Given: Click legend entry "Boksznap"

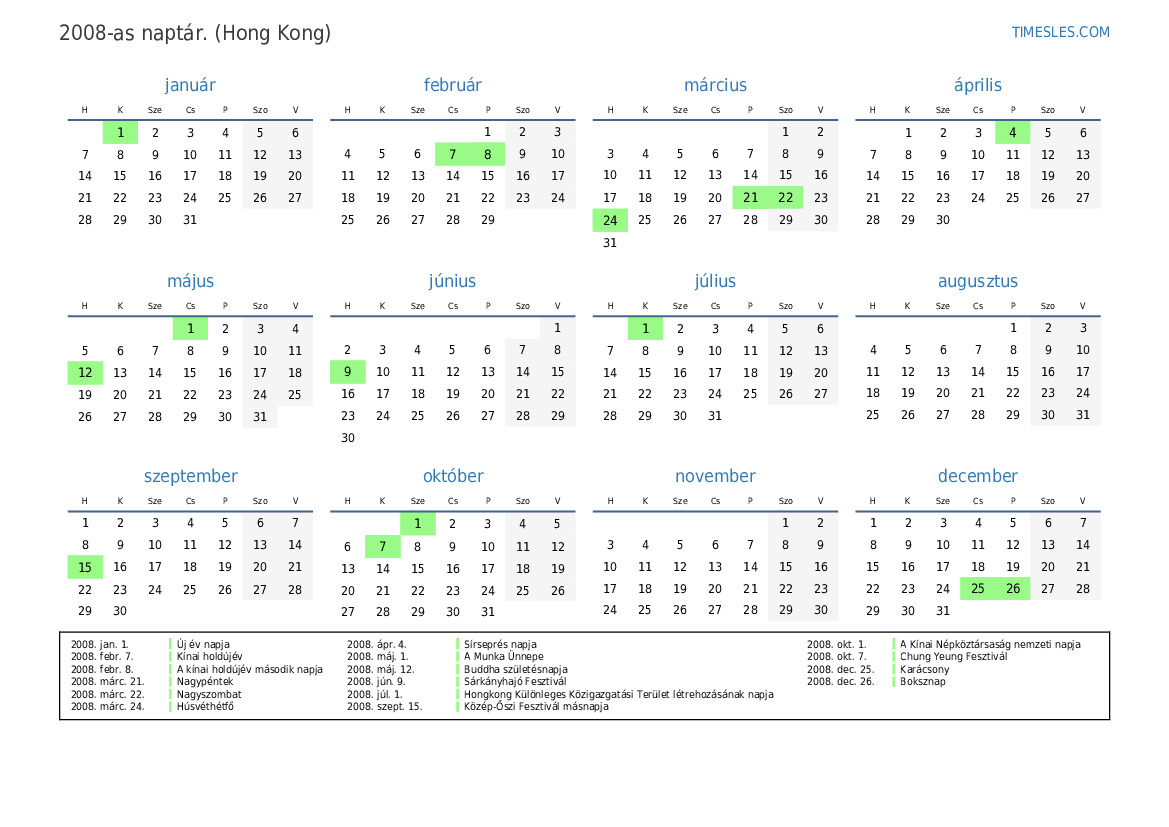Looking at the screenshot, I should coord(923,682).
